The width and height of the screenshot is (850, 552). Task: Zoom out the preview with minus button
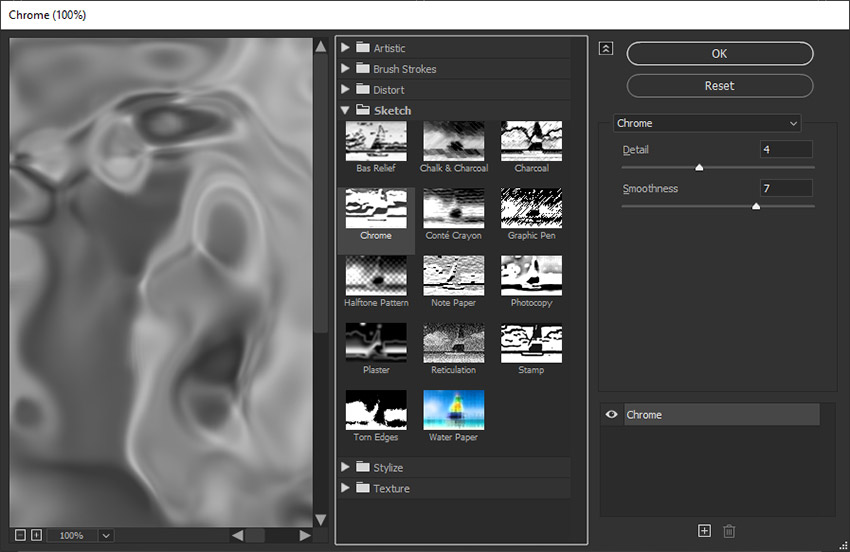click(20, 535)
